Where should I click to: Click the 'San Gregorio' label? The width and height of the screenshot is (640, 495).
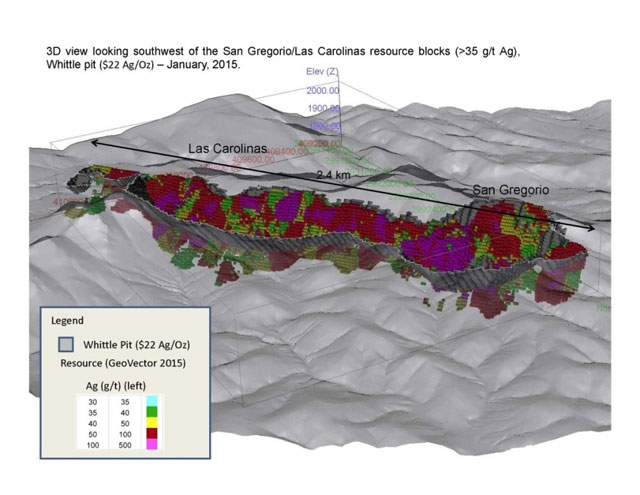pyautogui.click(x=511, y=190)
